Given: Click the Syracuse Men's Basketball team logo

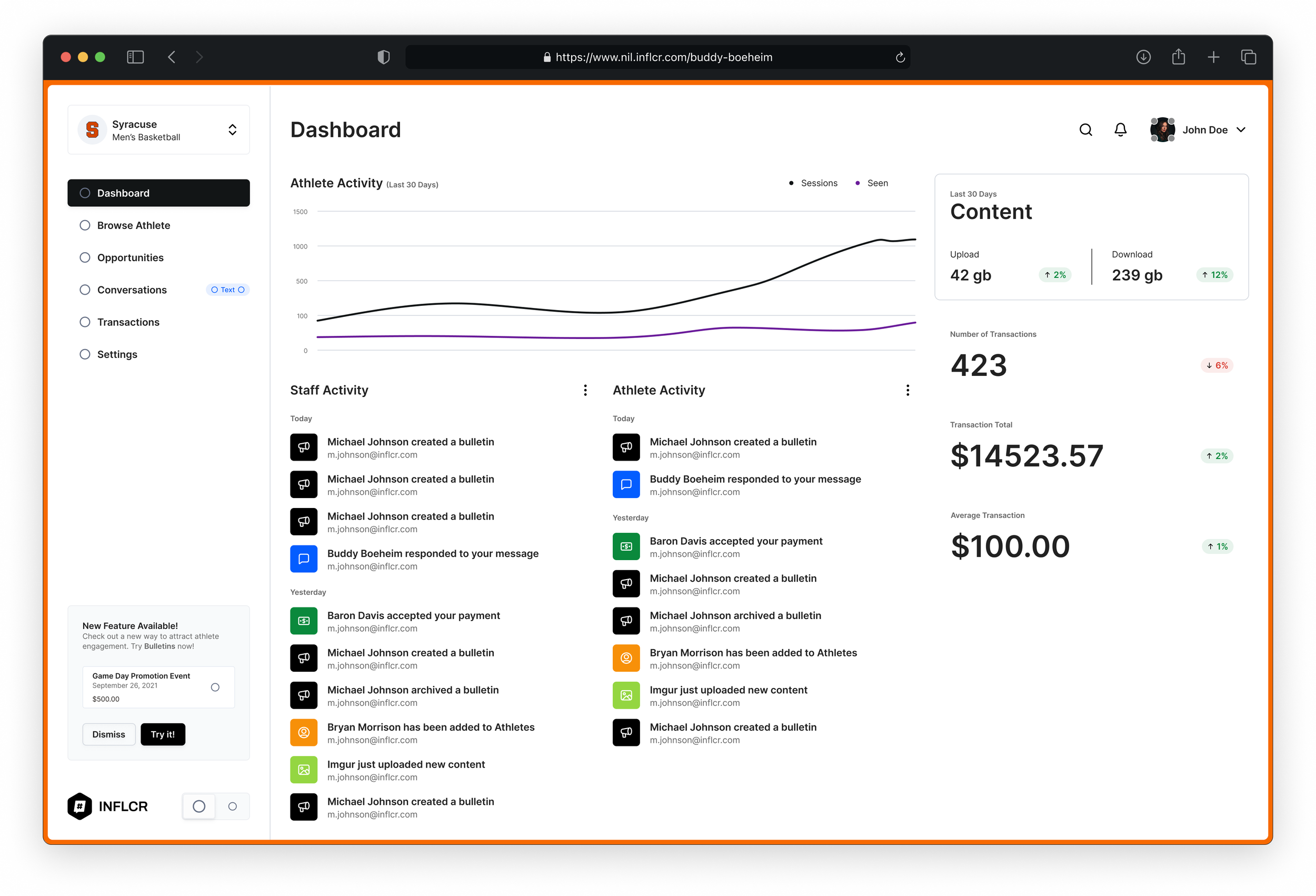Looking at the screenshot, I should tap(92, 129).
